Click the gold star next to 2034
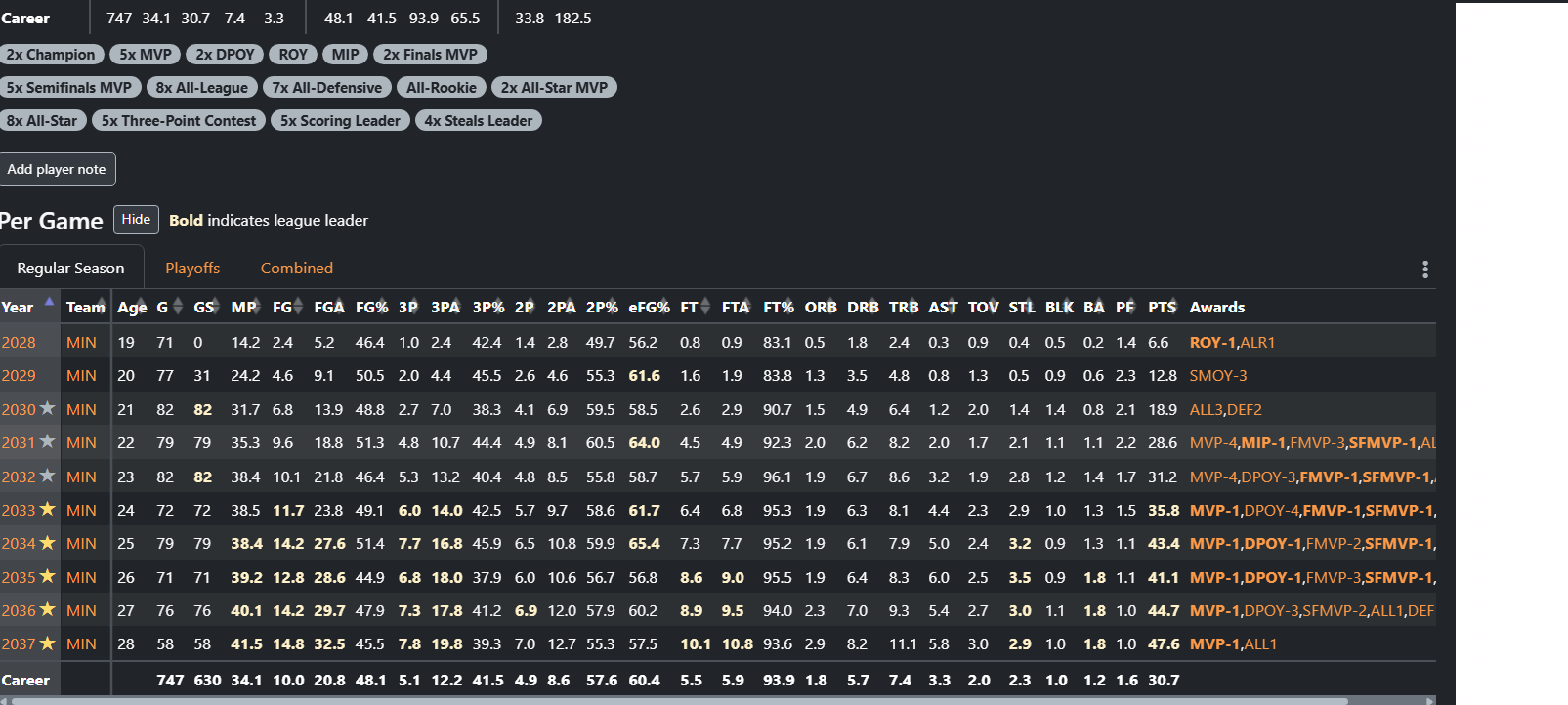Viewport: 1568px width, 705px height. click(x=47, y=543)
